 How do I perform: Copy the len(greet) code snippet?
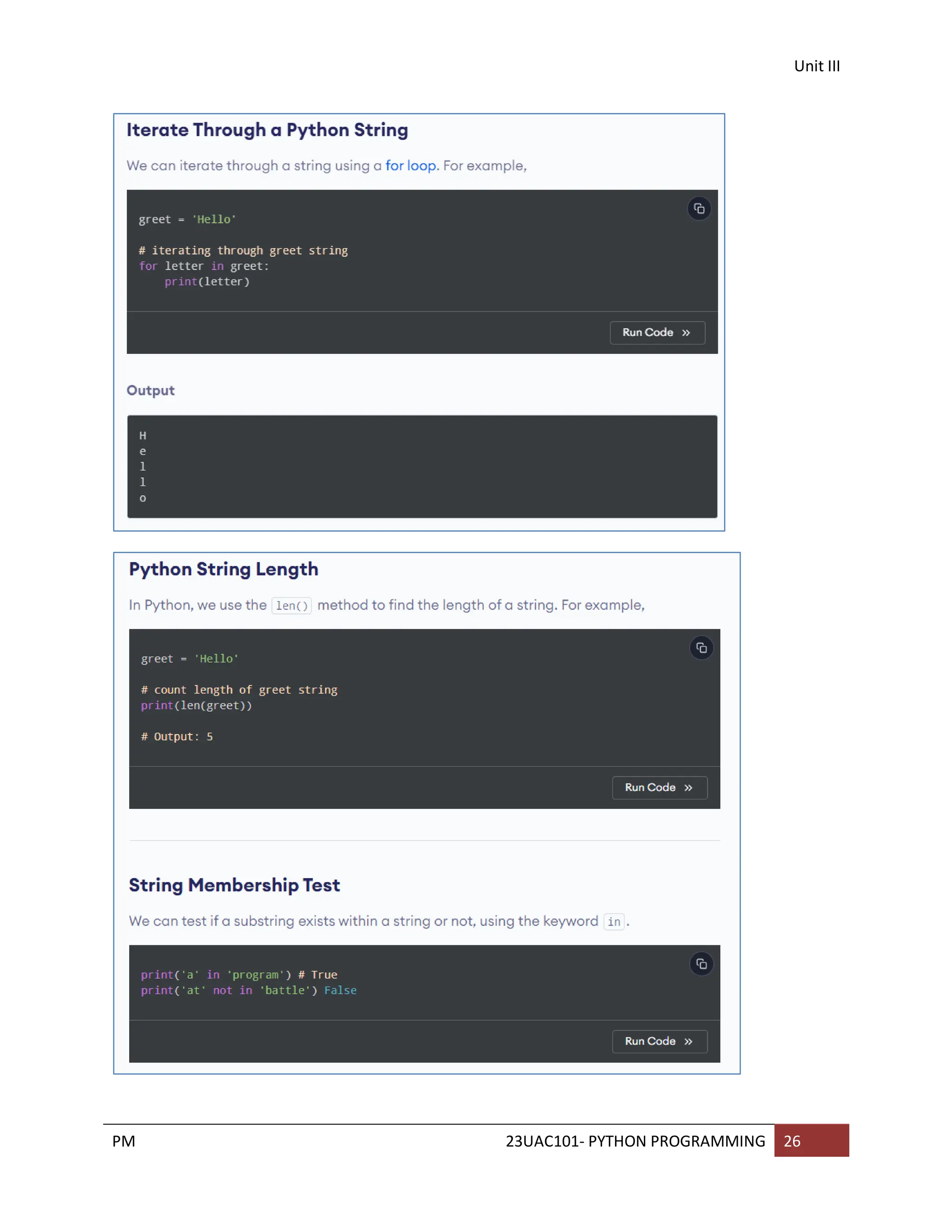point(701,648)
